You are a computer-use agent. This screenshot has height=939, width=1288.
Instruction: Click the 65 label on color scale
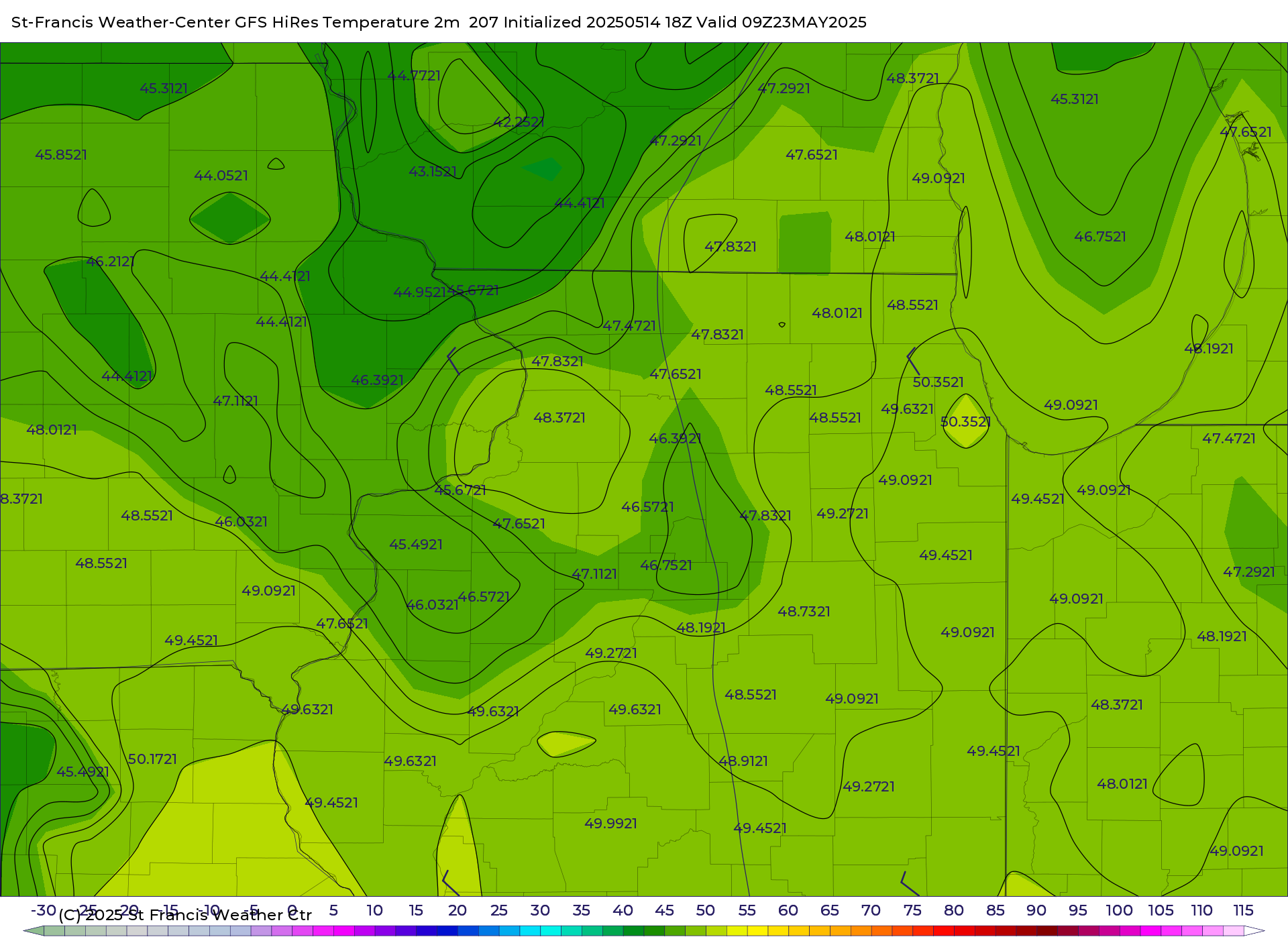pyautogui.click(x=830, y=911)
